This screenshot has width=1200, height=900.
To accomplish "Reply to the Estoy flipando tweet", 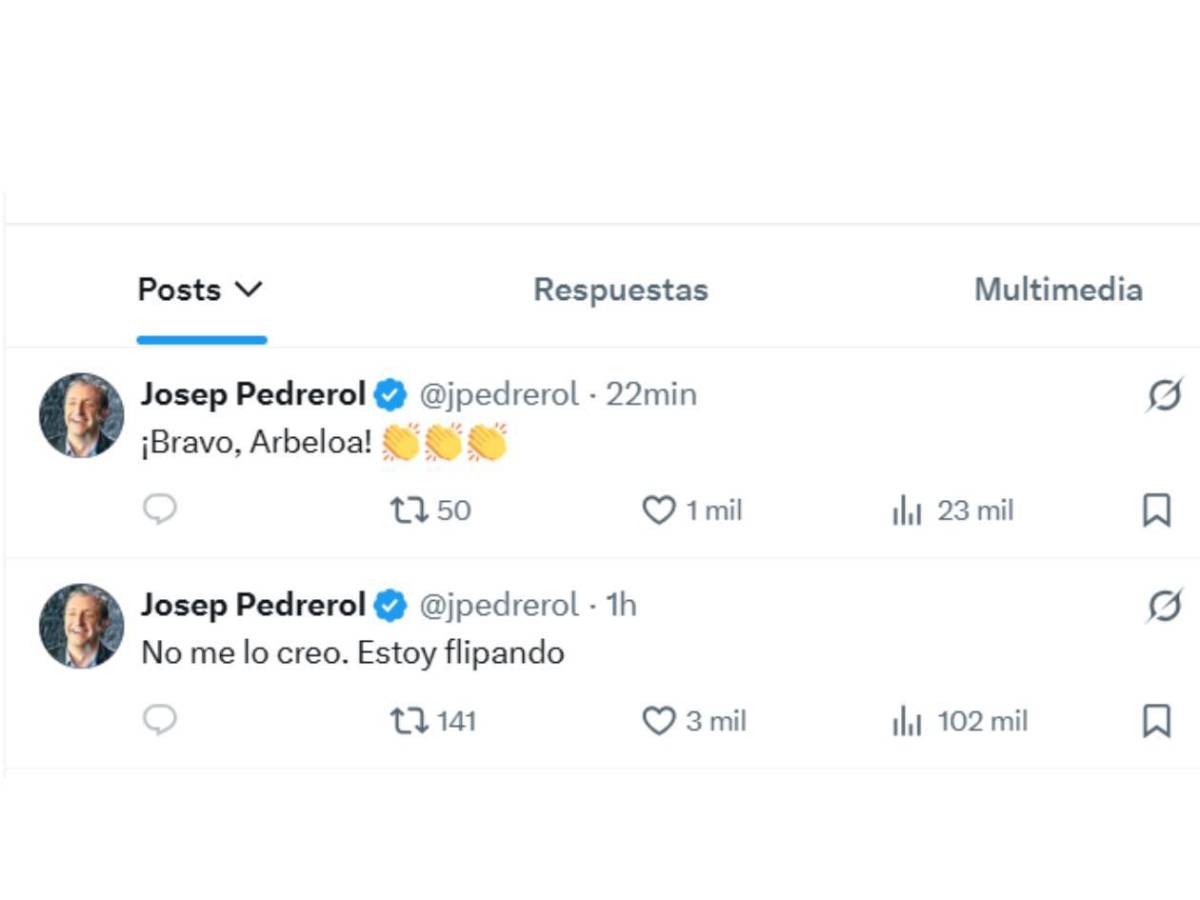I will pyautogui.click(x=158, y=720).
